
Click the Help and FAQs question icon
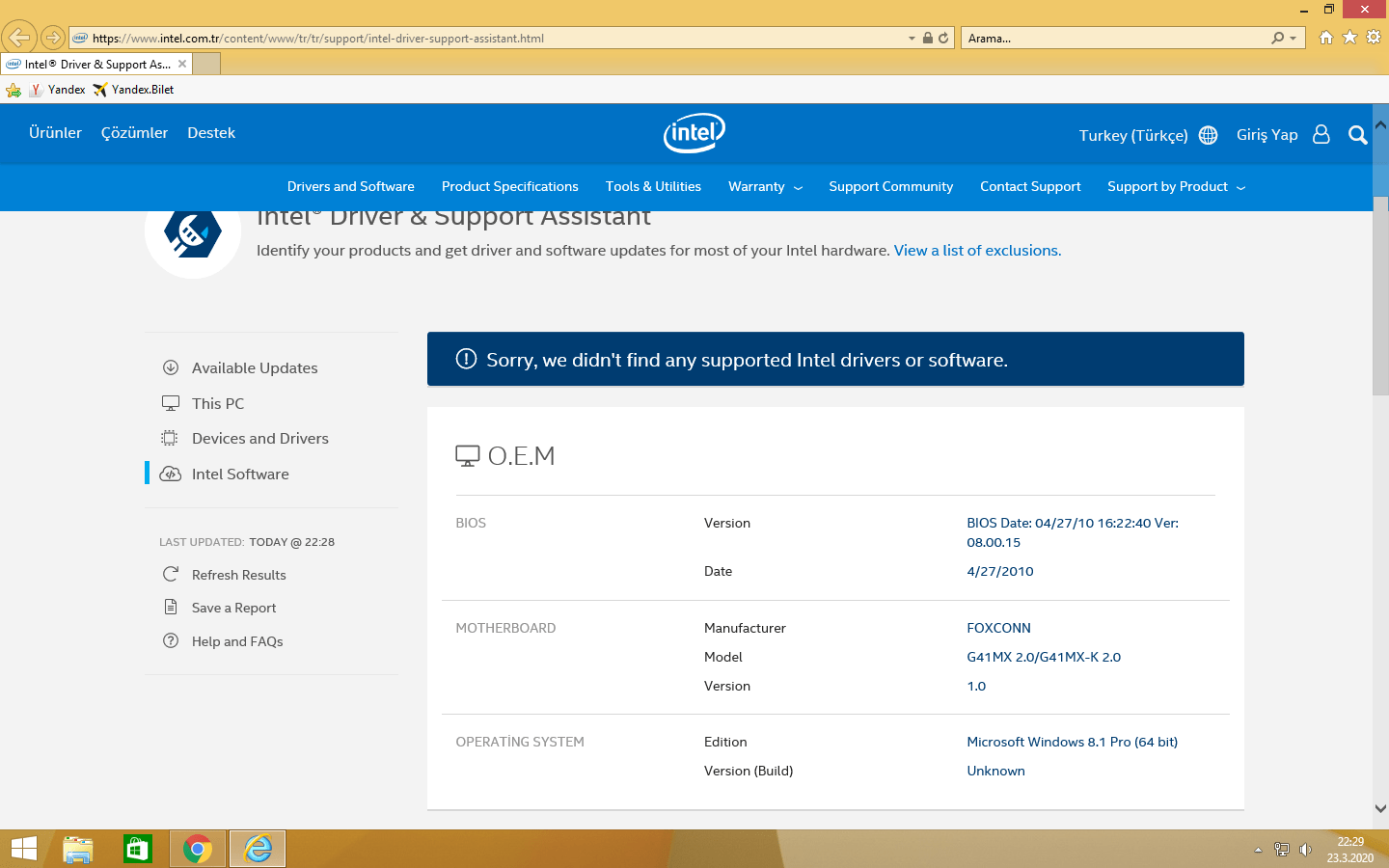171,640
